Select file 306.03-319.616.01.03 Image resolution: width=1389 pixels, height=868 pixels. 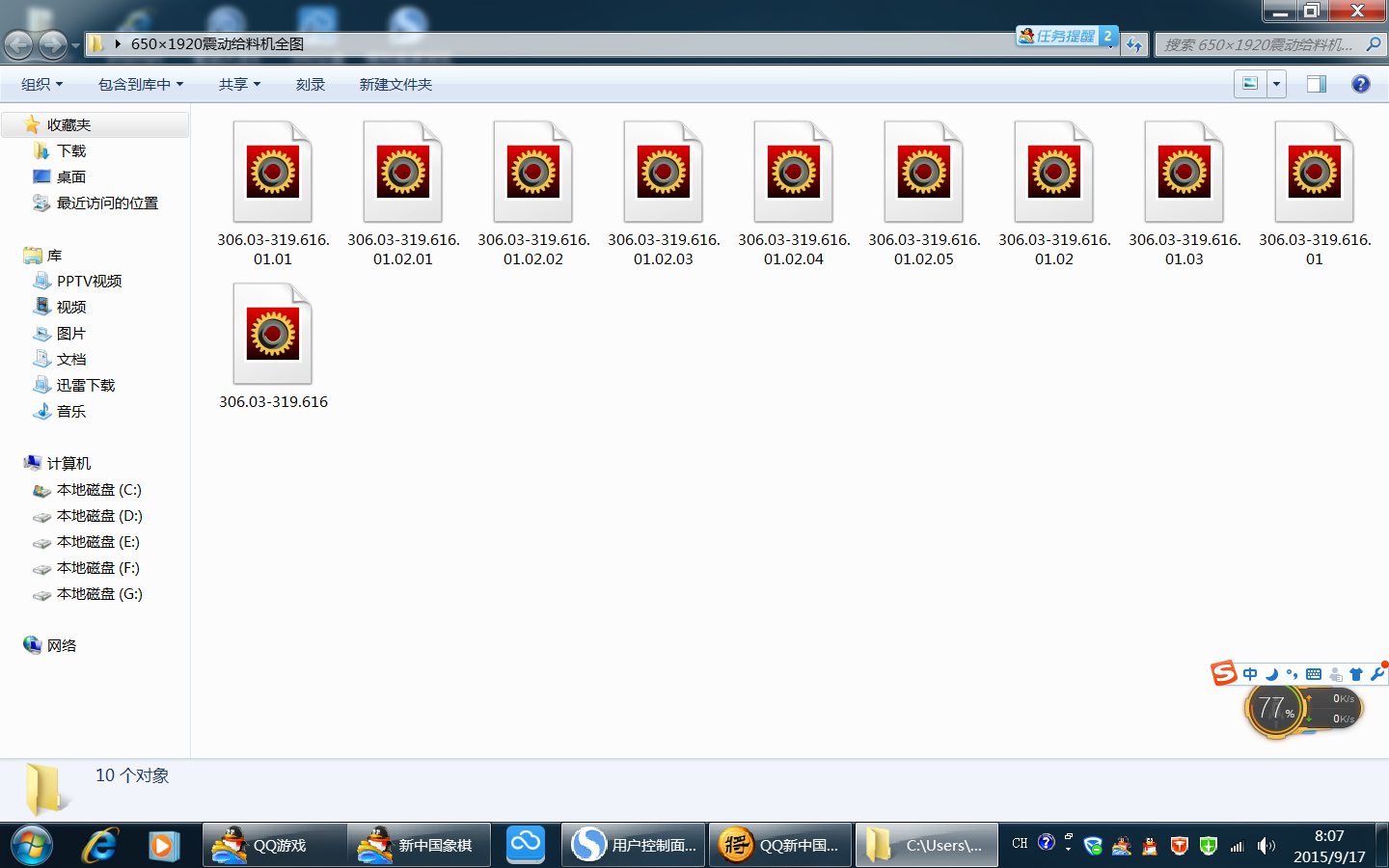click(x=1185, y=193)
